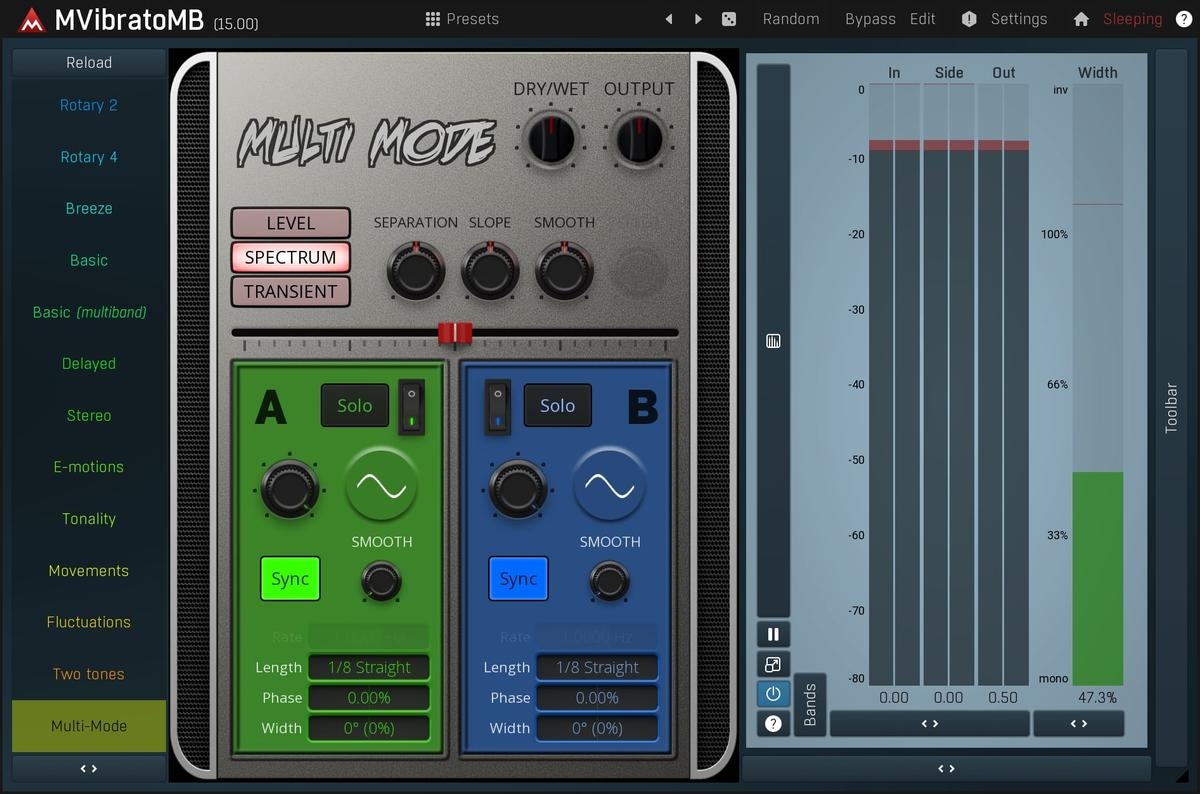This screenshot has width=1200, height=794.
Task: Click the previous preset arrow icon
Action: [669, 19]
